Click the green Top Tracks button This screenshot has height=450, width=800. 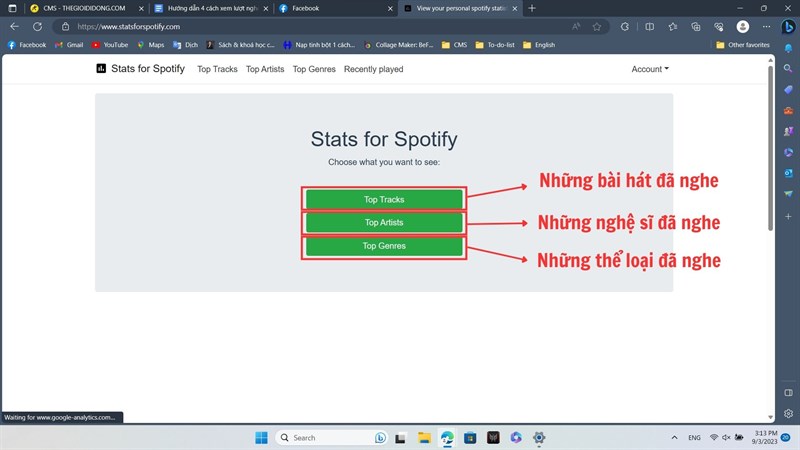pyautogui.click(x=384, y=199)
